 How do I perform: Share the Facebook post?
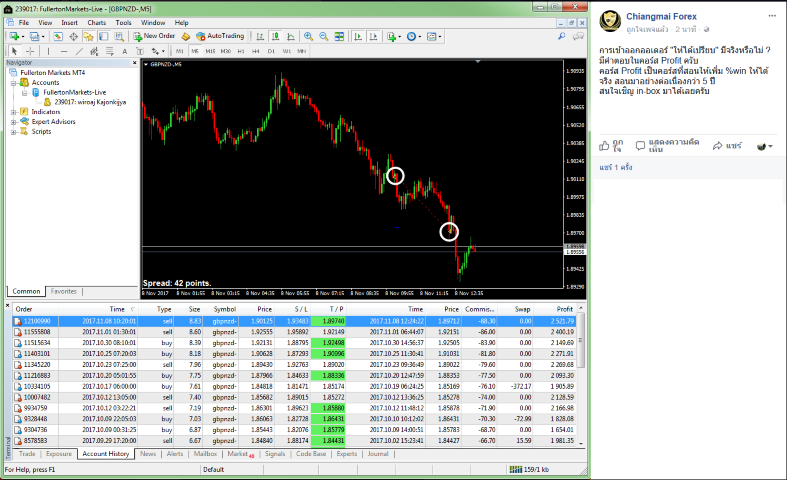point(727,146)
